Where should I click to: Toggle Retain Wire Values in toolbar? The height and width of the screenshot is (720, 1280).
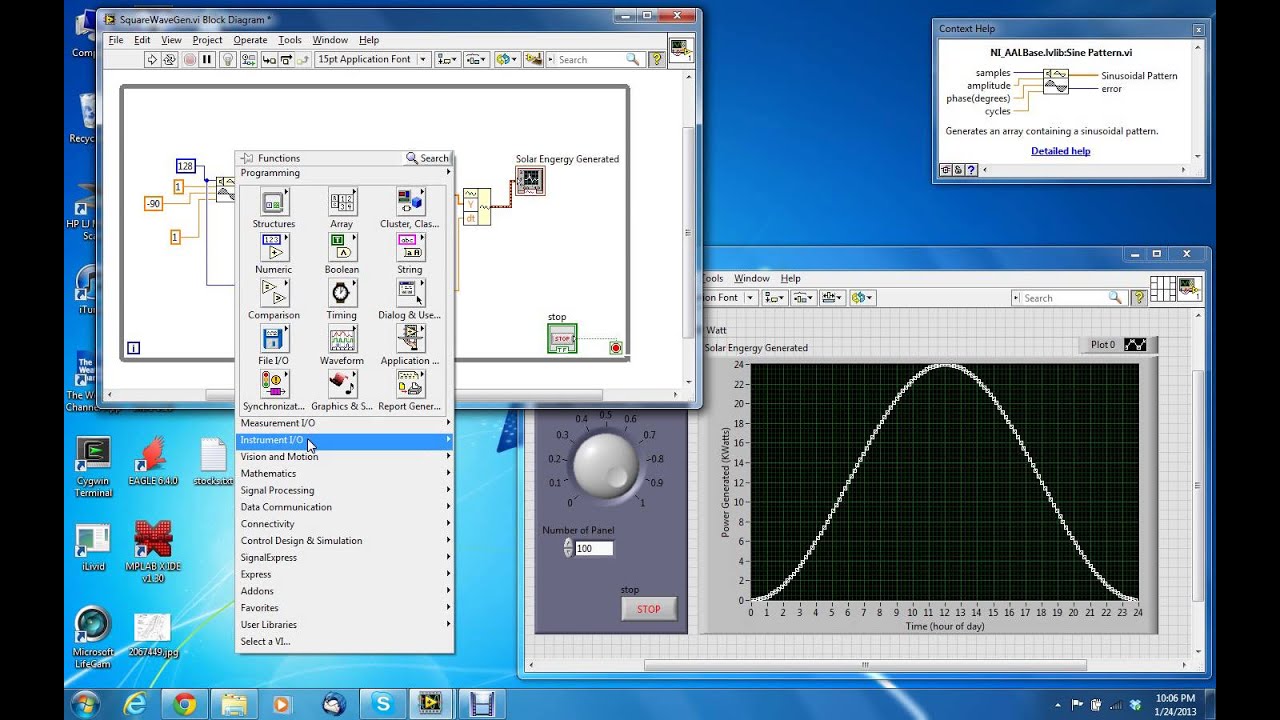coord(248,59)
